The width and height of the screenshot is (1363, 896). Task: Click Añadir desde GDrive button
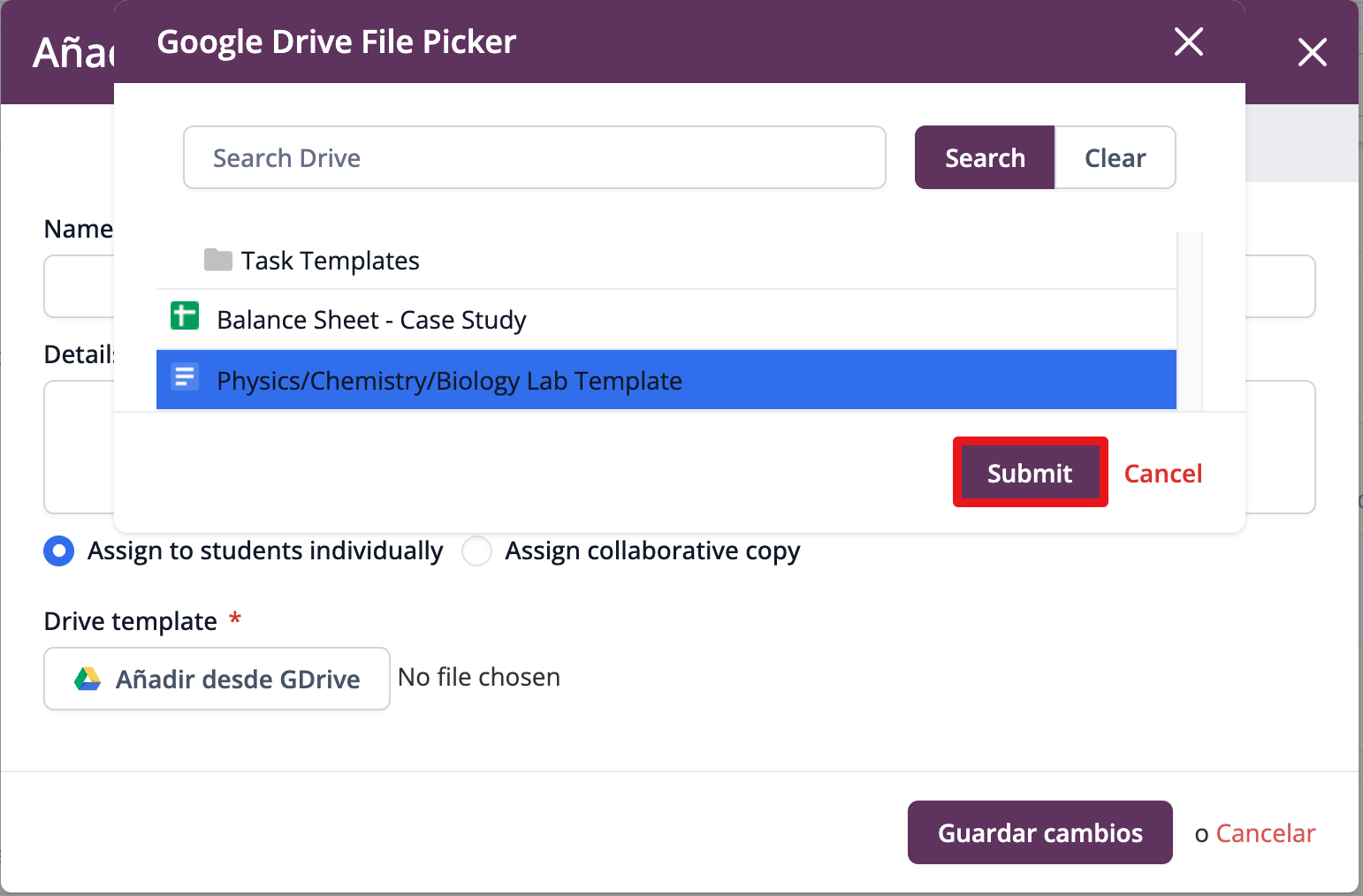[217, 679]
